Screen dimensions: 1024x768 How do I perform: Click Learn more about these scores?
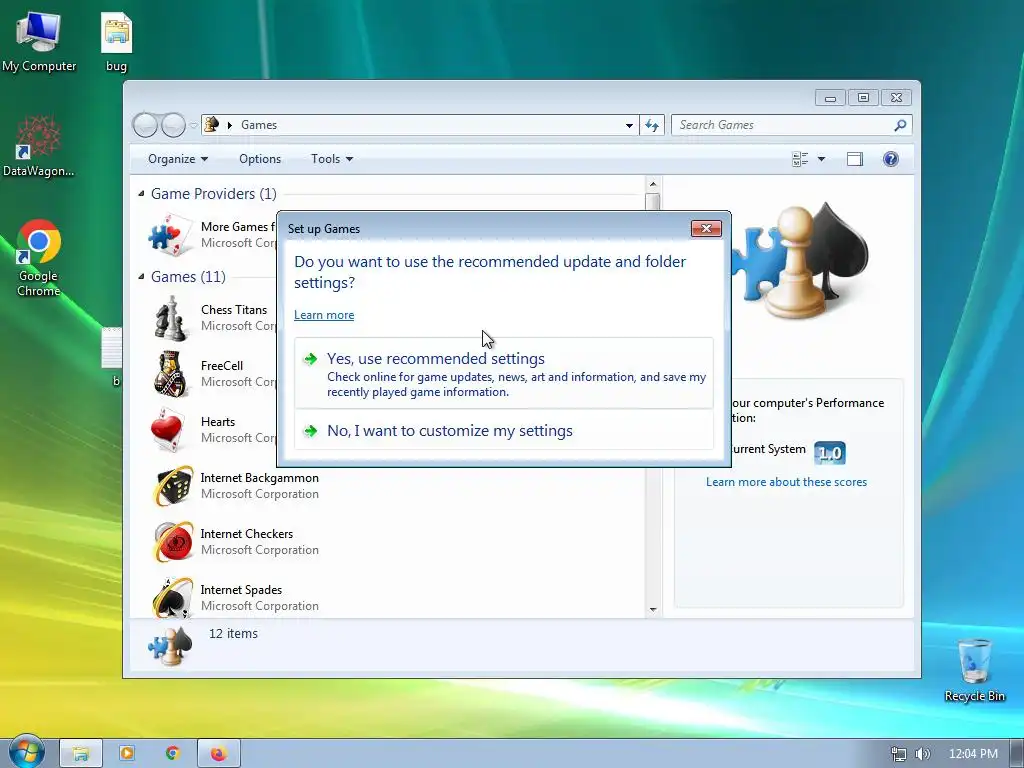[786, 482]
